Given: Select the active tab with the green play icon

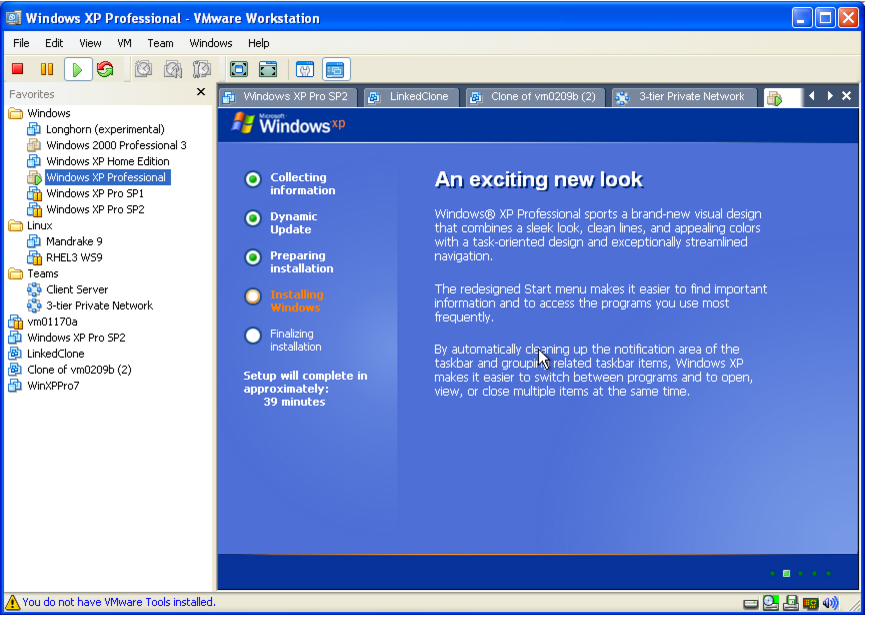Looking at the screenshot, I should coord(783,98).
